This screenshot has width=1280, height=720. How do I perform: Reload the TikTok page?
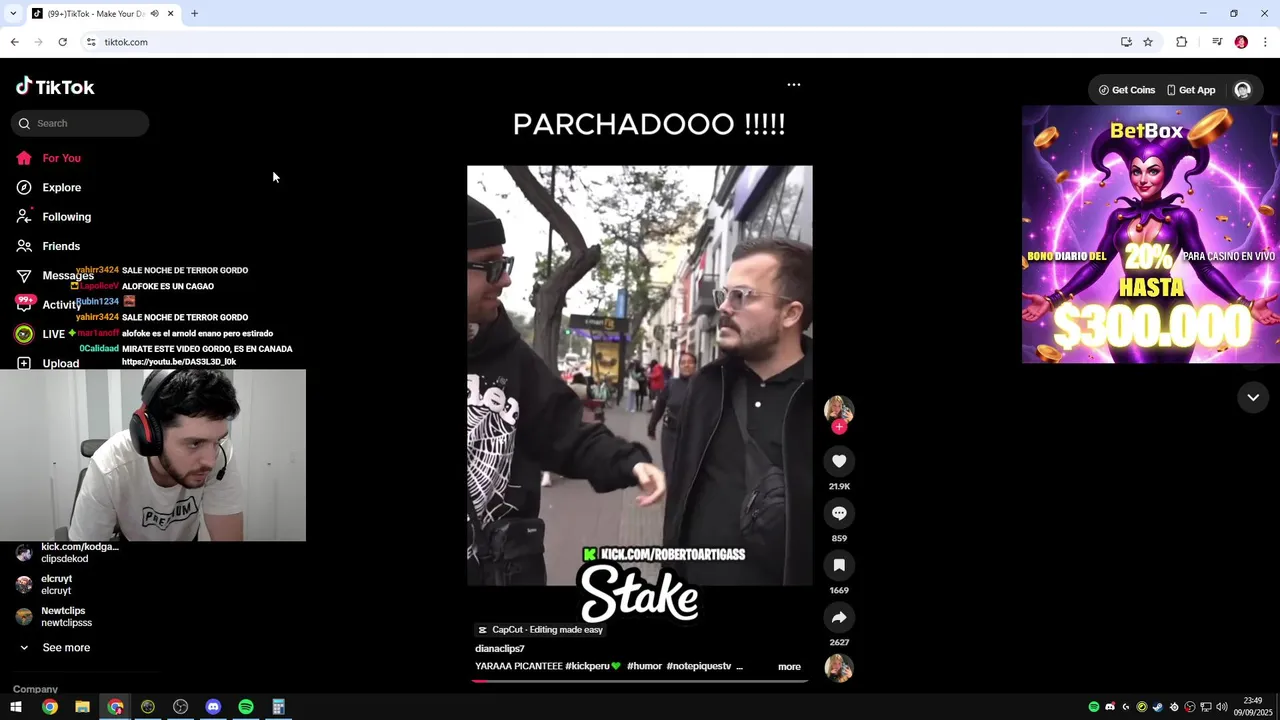click(62, 42)
